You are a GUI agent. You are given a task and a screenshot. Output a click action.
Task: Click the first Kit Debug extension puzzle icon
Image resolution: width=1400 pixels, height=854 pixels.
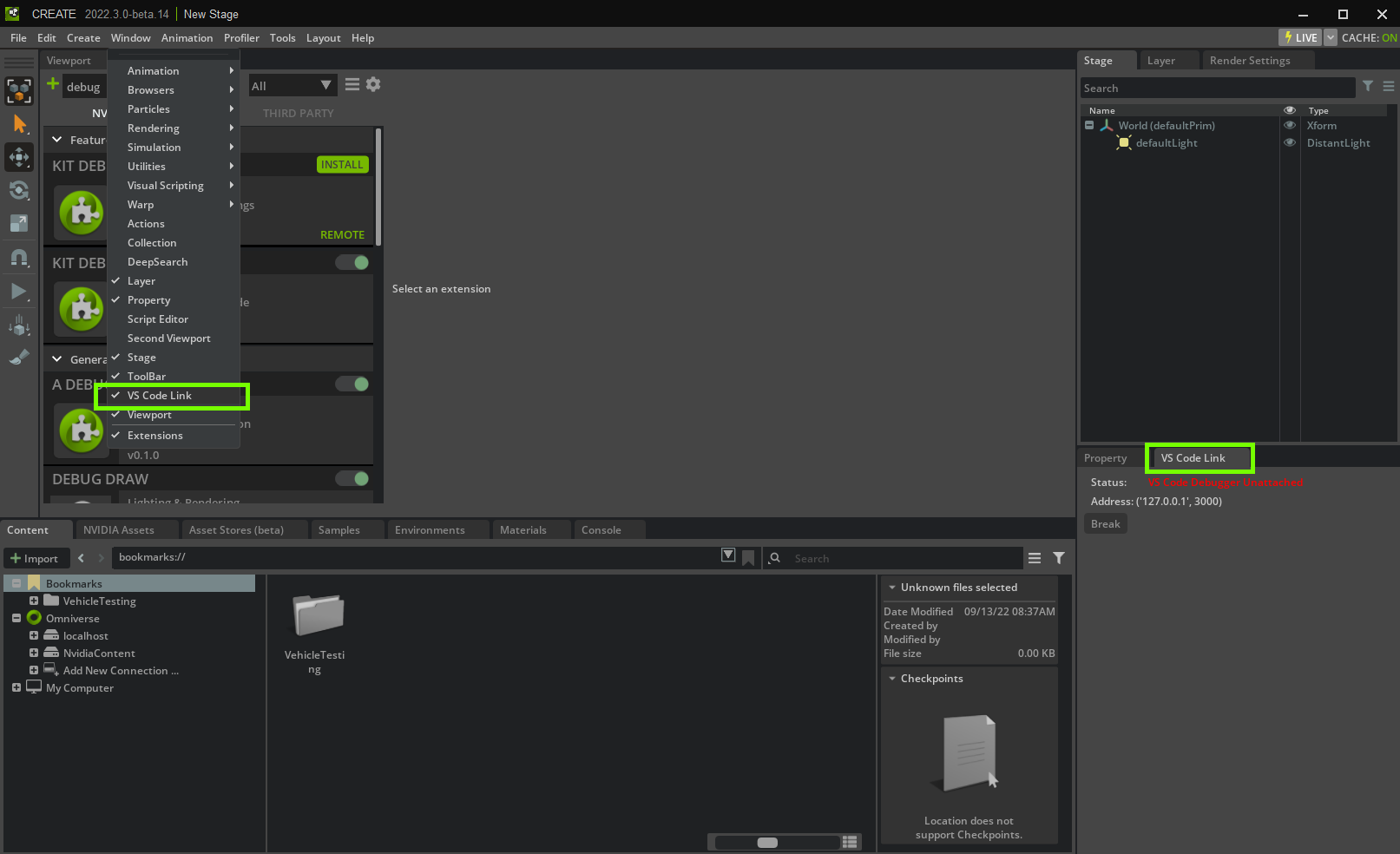click(82, 212)
